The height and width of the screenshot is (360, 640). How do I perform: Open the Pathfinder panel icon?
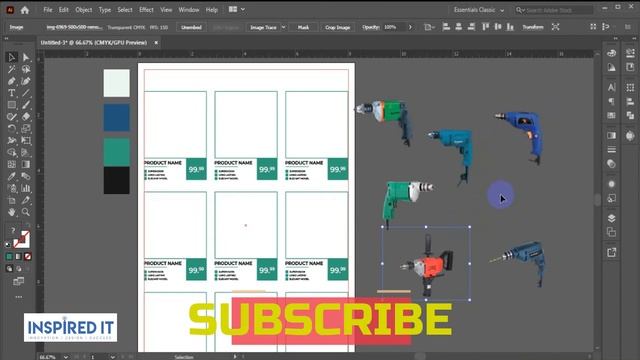coord(630,116)
